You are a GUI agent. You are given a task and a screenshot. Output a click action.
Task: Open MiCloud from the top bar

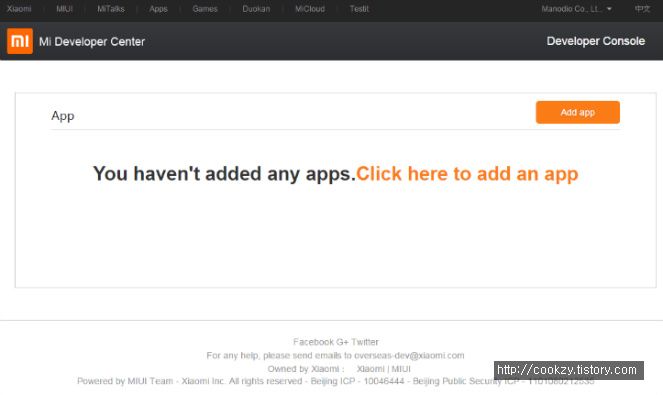(310, 8)
